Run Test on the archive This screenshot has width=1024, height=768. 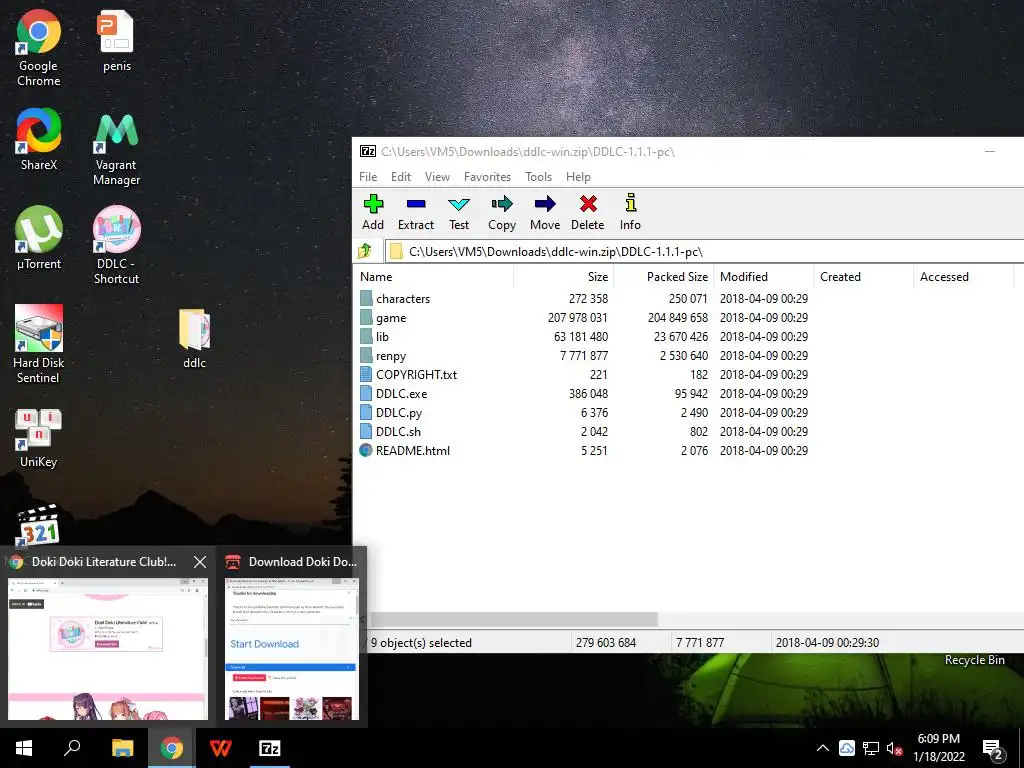point(459,212)
